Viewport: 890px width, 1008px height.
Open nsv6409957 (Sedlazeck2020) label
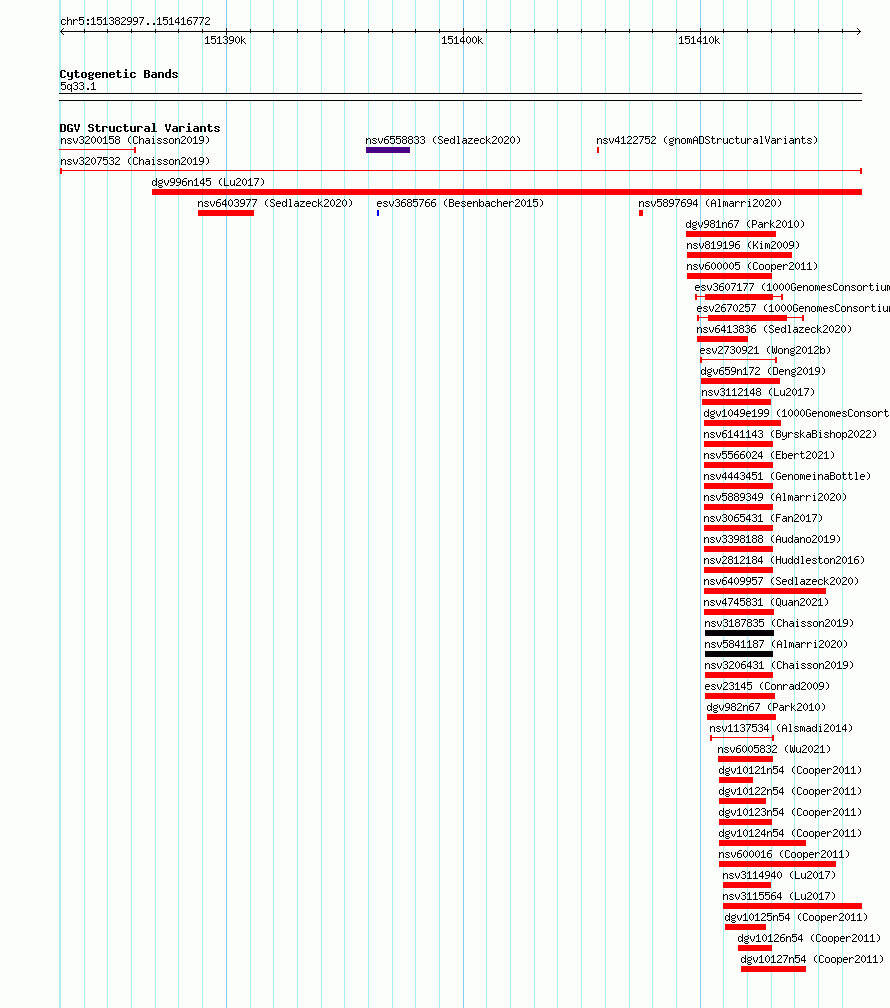pos(781,581)
